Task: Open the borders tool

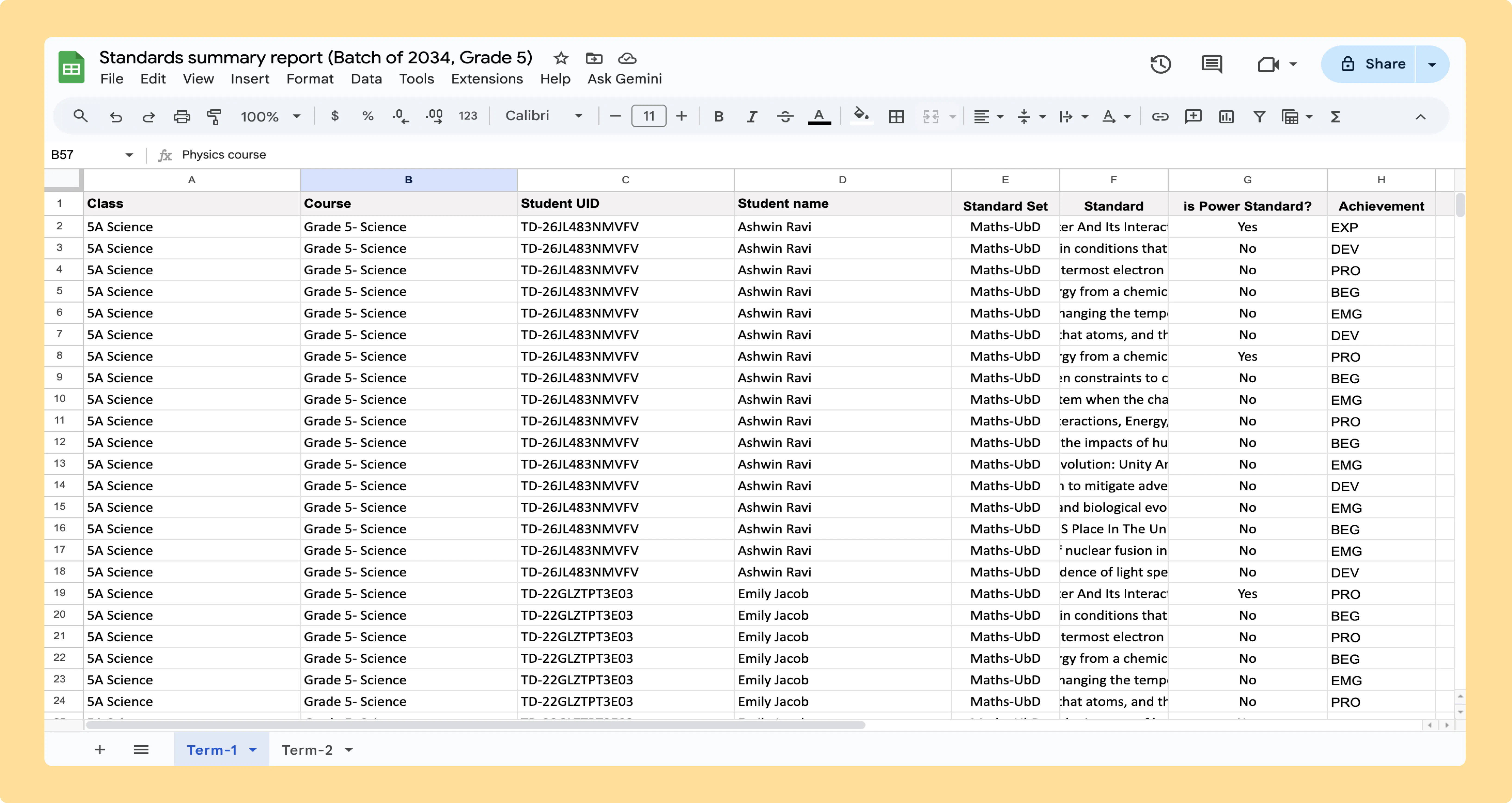Action: (896, 116)
